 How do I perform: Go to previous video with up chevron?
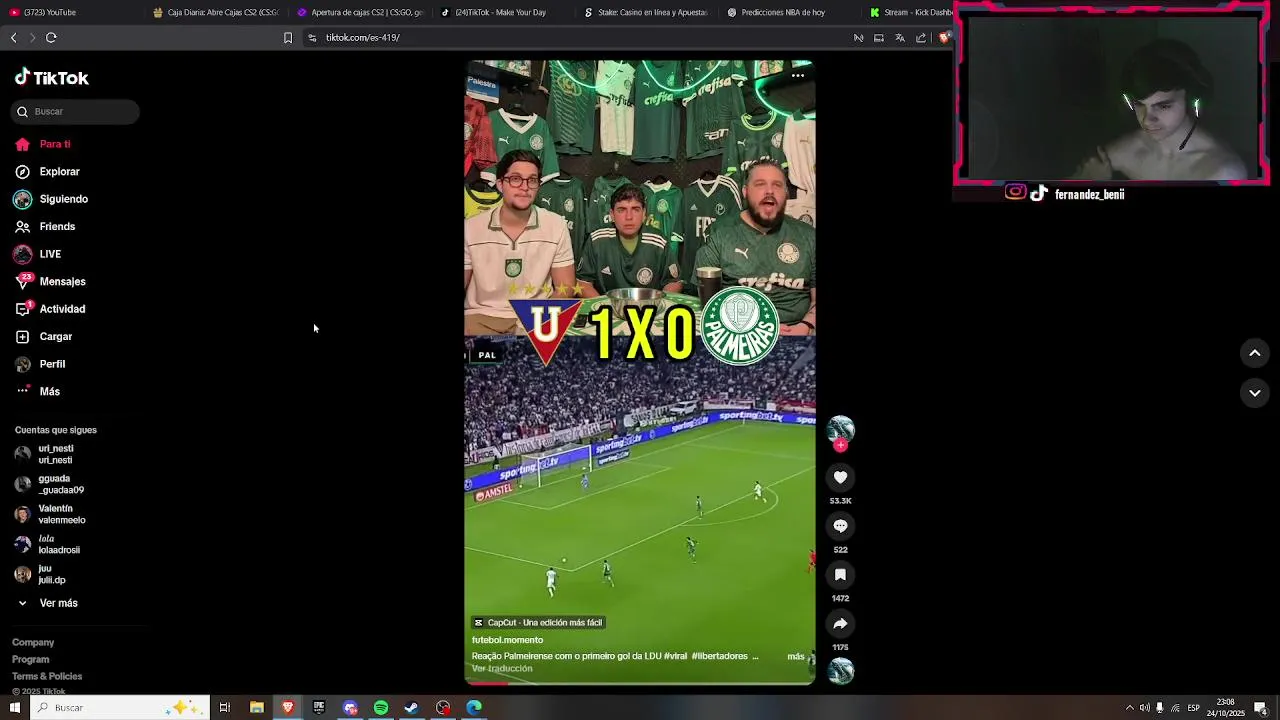(1255, 353)
